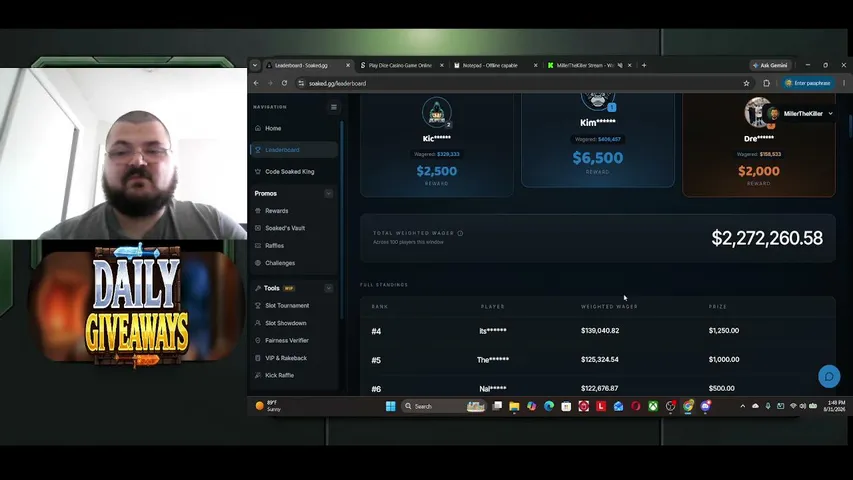853x480 pixels.
Task: Select the Leaderboard - Soaked.gg browser tab
Action: (307, 65)
